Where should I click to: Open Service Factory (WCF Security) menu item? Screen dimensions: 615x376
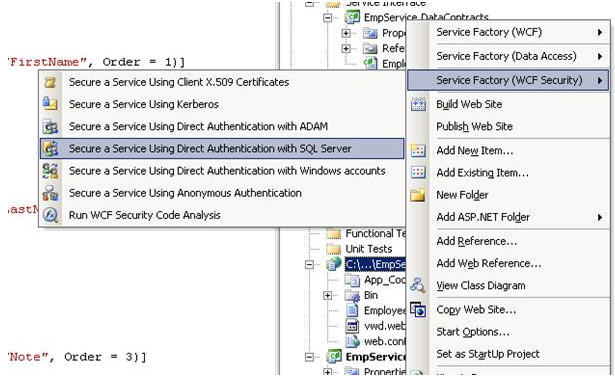coord(508,80)
